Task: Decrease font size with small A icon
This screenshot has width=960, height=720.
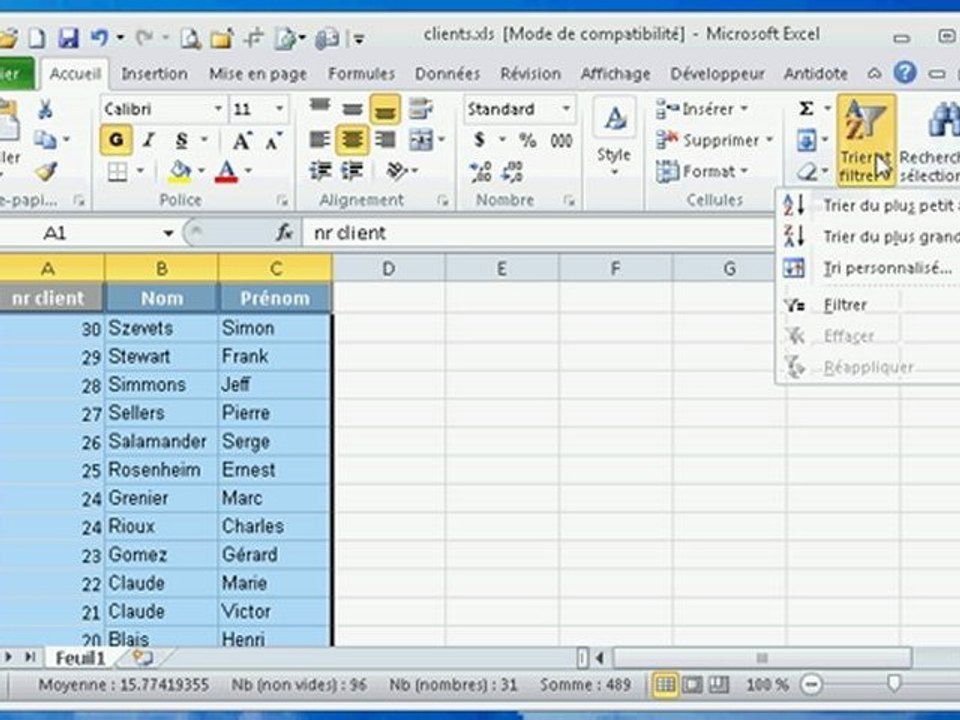Action: tap(273, 141)
